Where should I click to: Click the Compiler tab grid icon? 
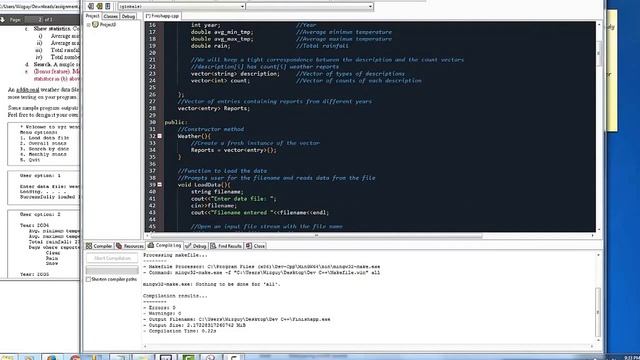pos(89,246)
